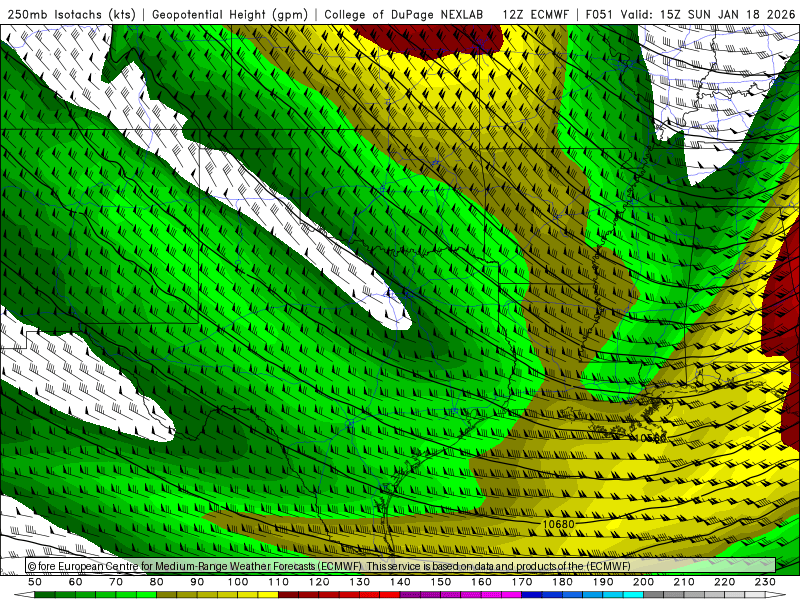
Task: Click the cyan swatch just before 200
Action: tap(633, 595)
